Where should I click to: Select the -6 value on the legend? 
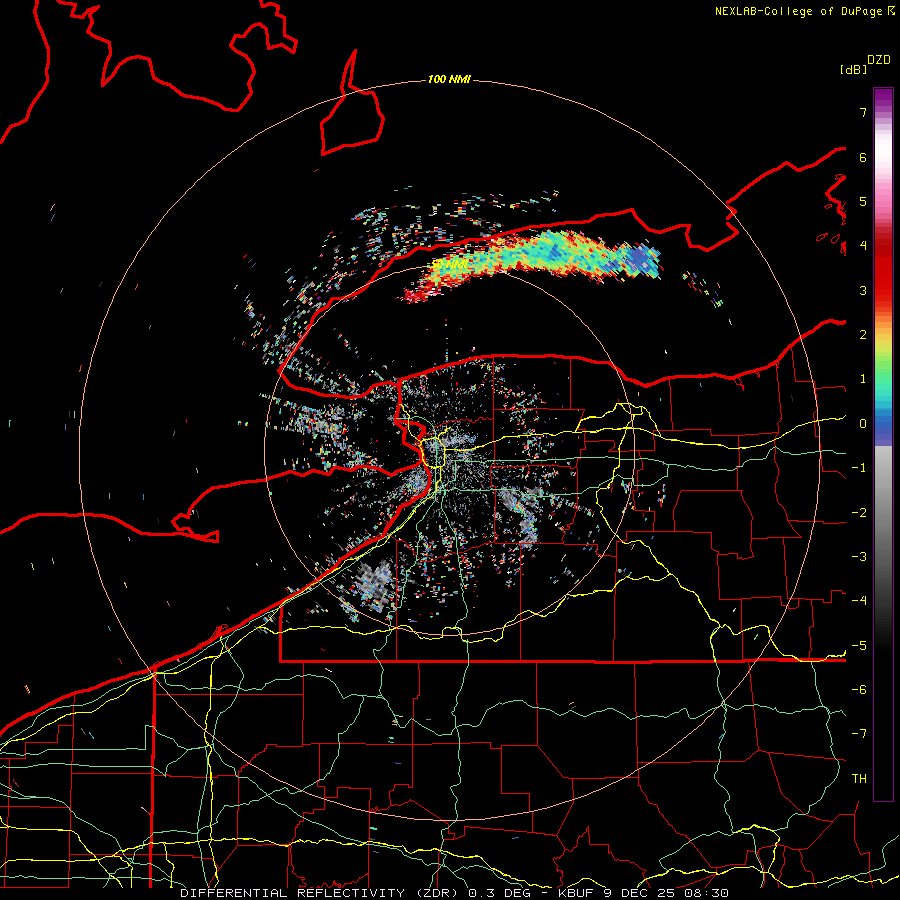click(x=859, y=690)
